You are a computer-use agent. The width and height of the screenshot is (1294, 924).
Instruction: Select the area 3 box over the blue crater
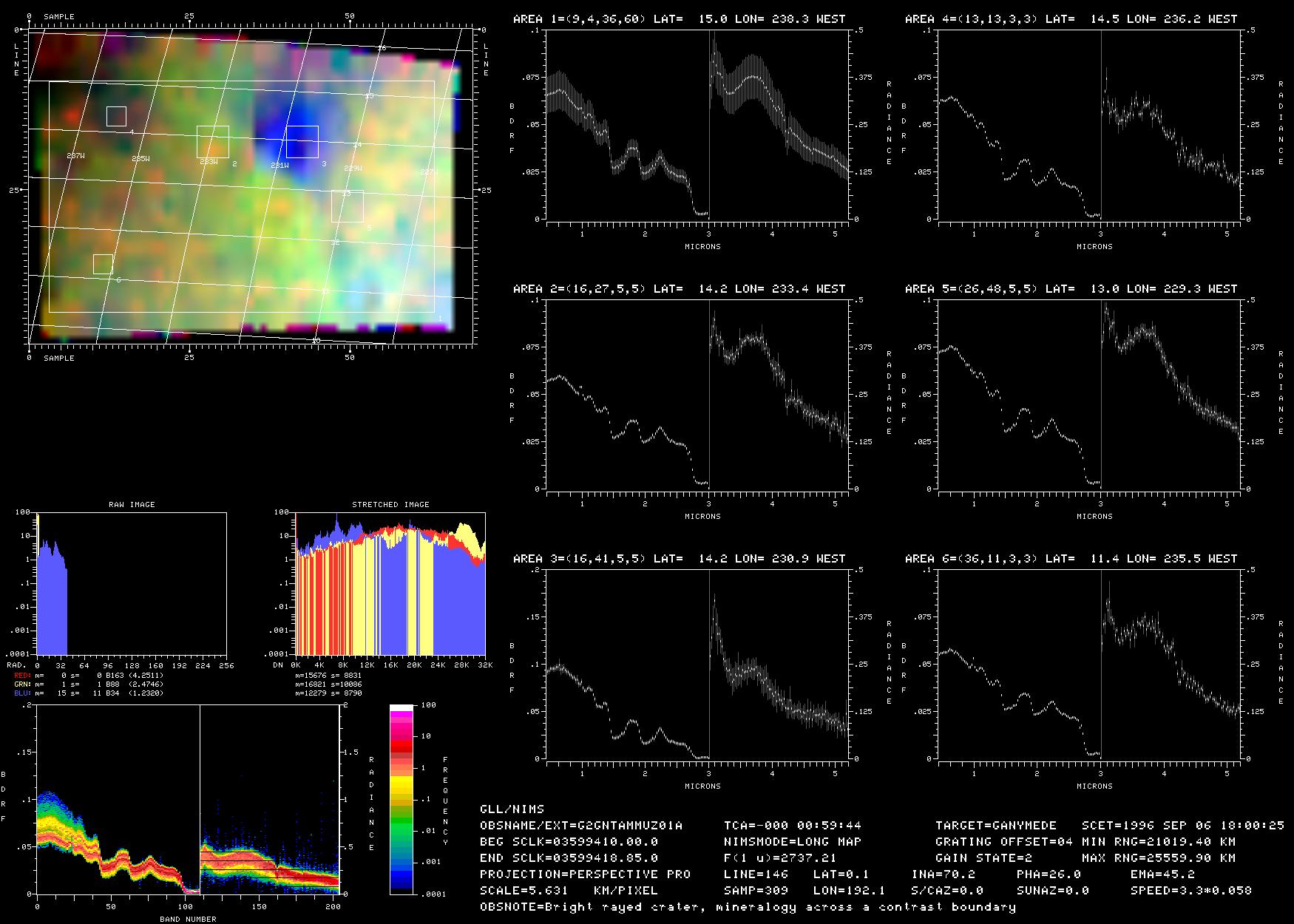tap(302, 142)
